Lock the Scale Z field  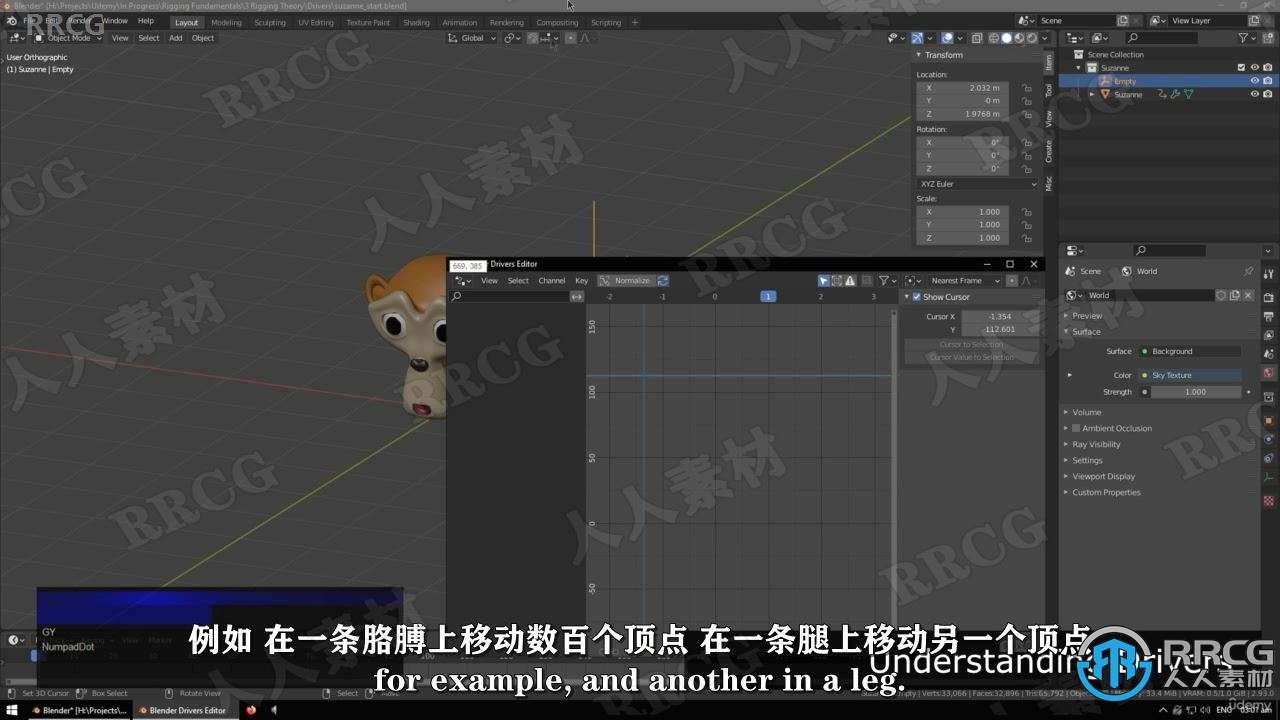[x=1026, y=238]
